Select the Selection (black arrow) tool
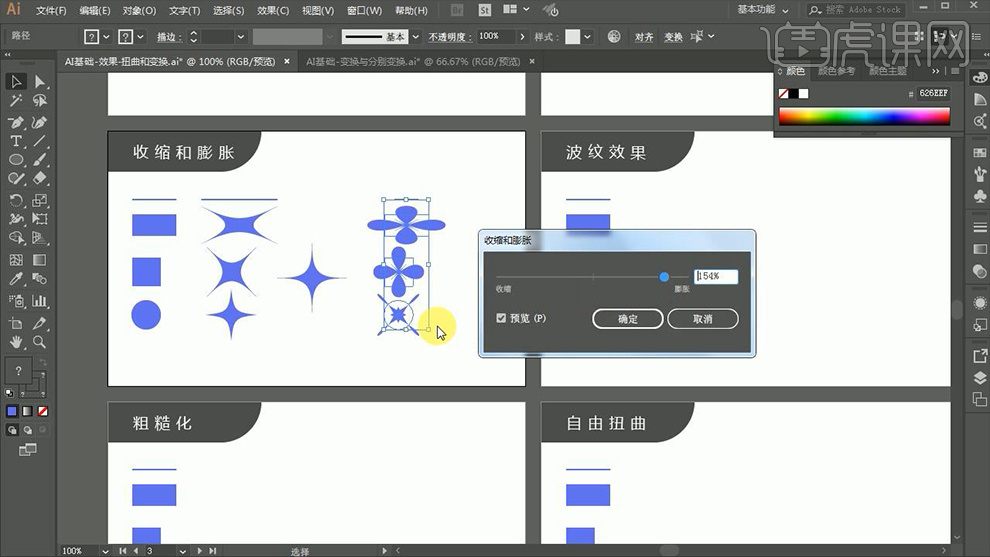Screen dimensions: 990x557 point(16,82)
